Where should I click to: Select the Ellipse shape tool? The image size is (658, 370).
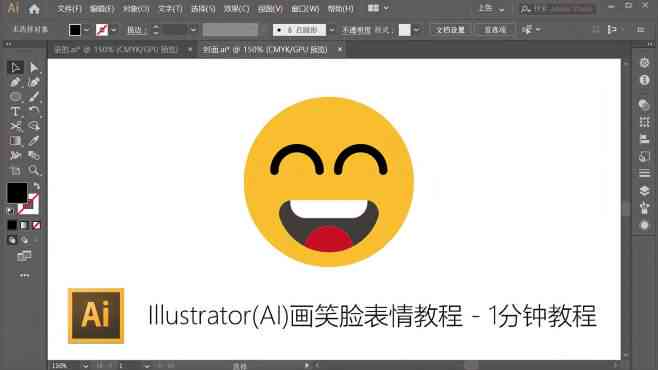click(x=15, y=97)
